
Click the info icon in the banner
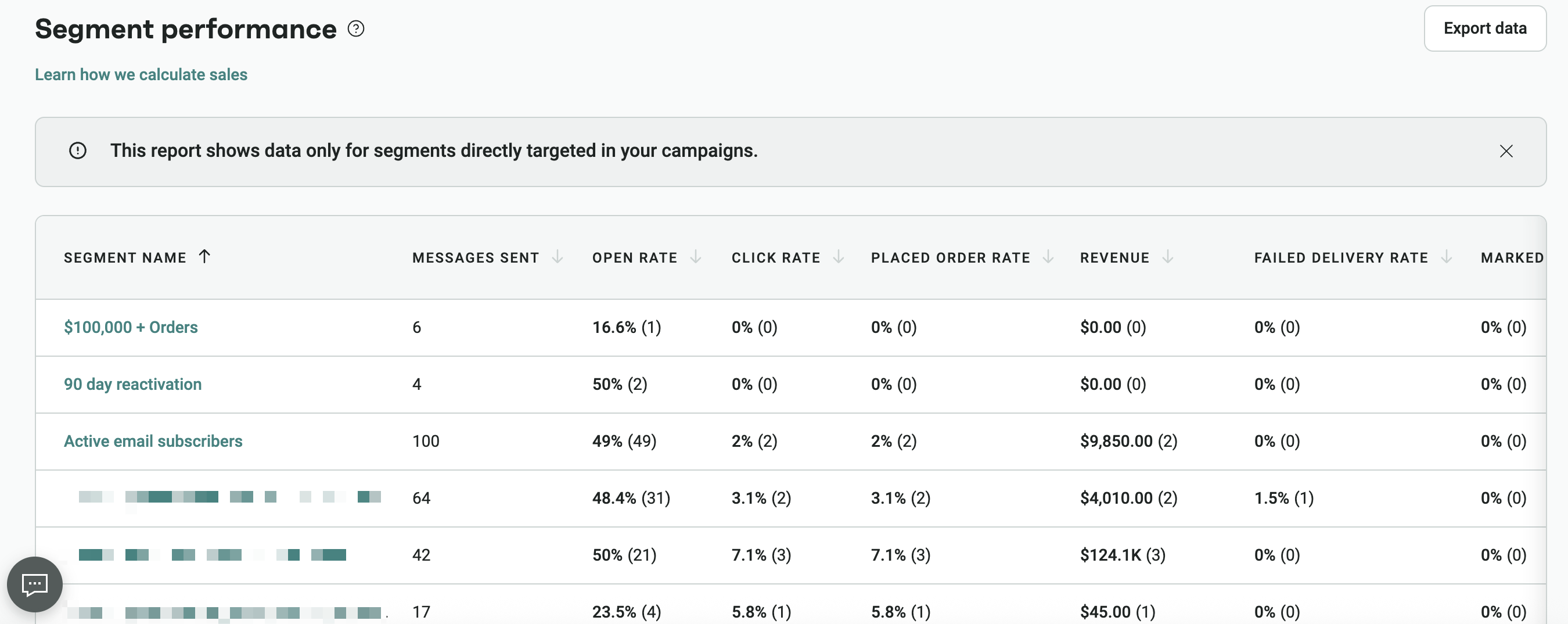(77, 150)
